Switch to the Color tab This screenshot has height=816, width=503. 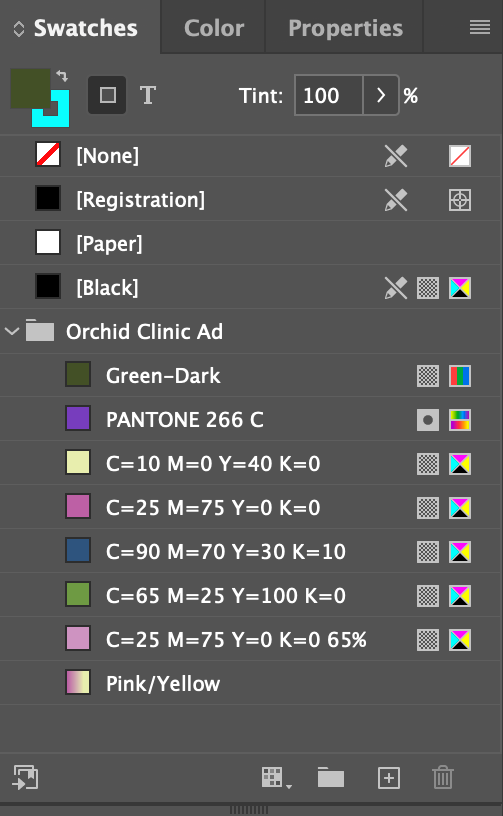pos(214,28)
